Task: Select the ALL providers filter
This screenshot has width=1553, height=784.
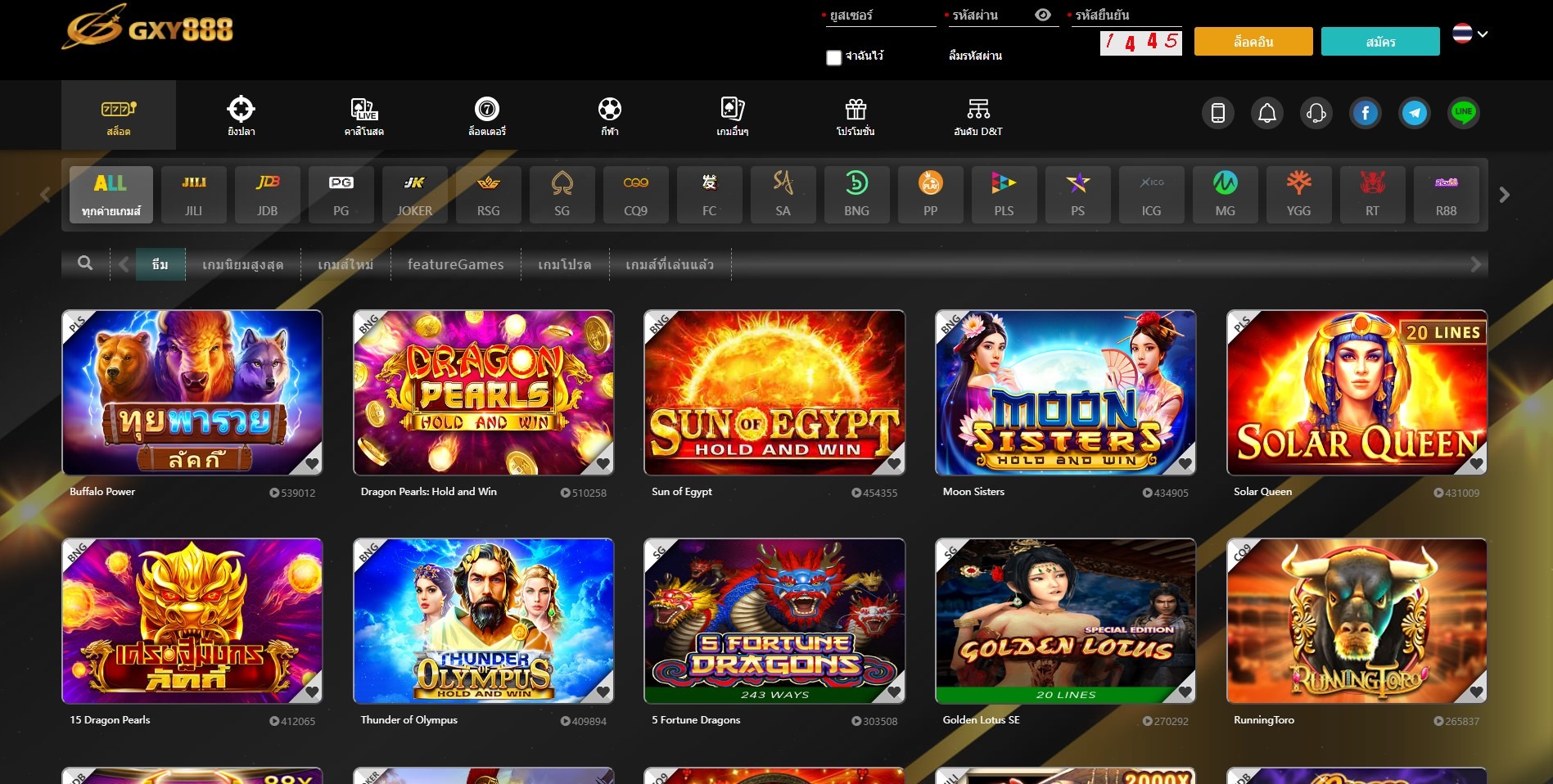Action: click(x=111, y=195)
